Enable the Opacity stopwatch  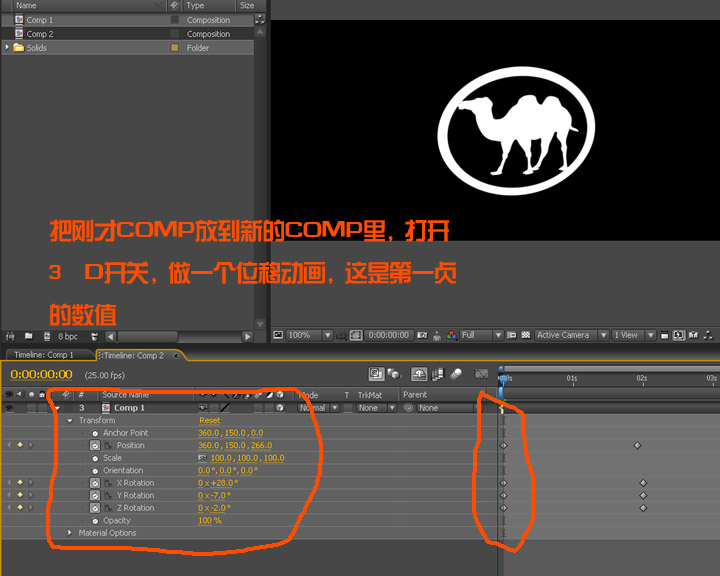coord(95,521)
